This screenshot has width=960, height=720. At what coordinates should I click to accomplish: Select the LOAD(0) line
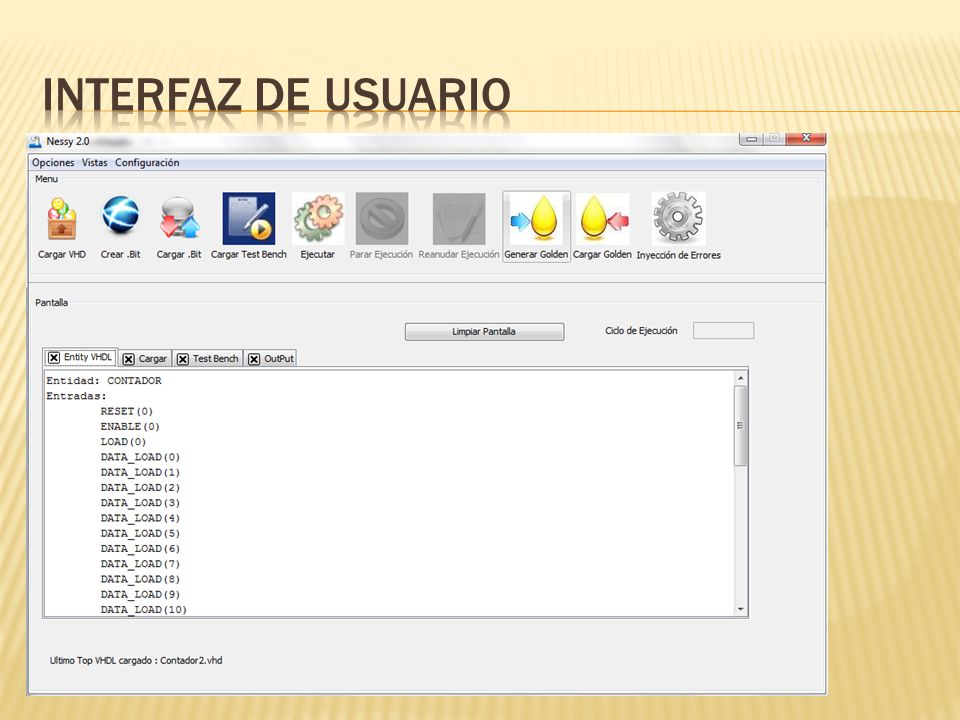coord(123,442)
